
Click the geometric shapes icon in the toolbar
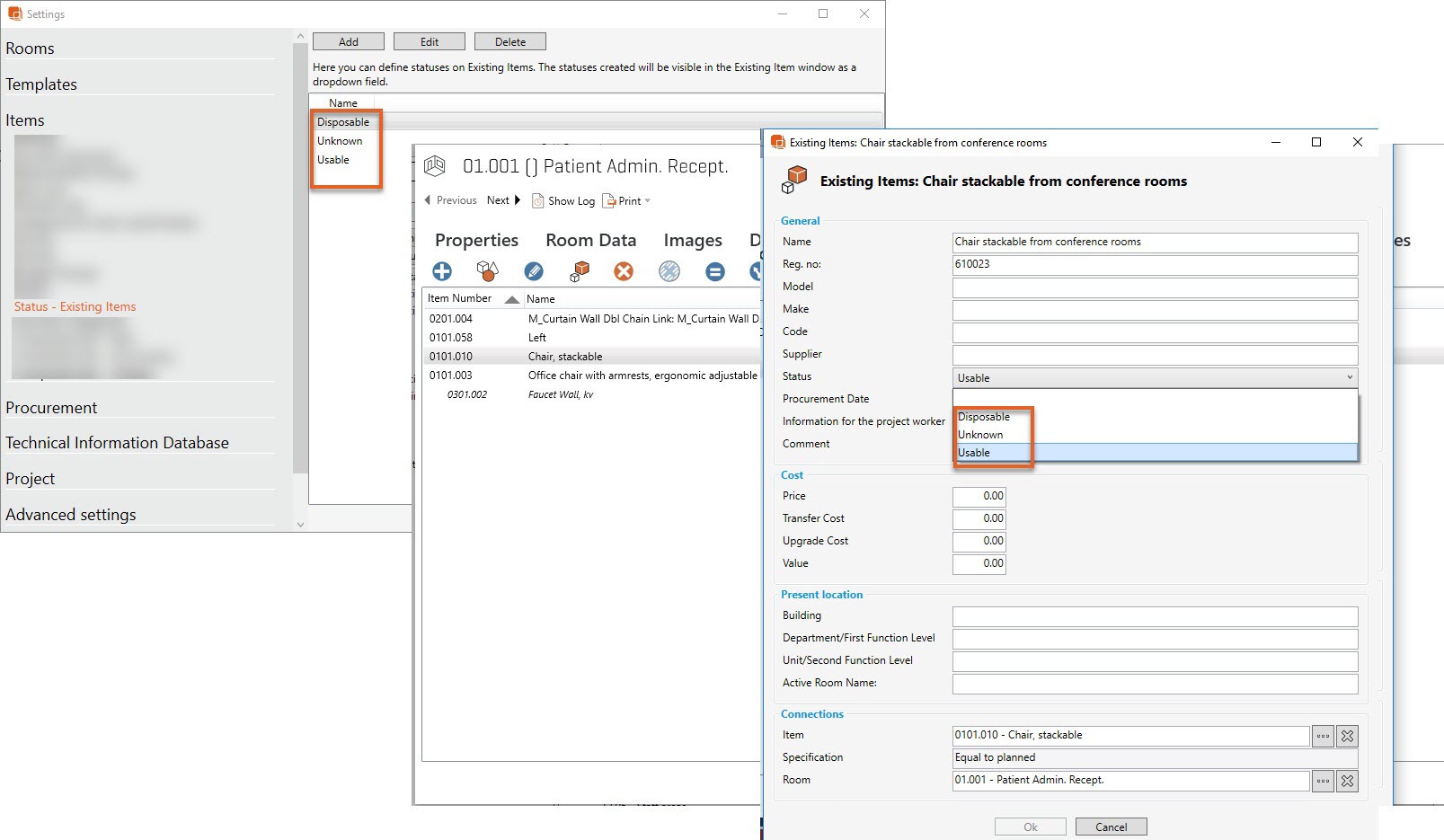pyautogui.click(x=488, y=271)
